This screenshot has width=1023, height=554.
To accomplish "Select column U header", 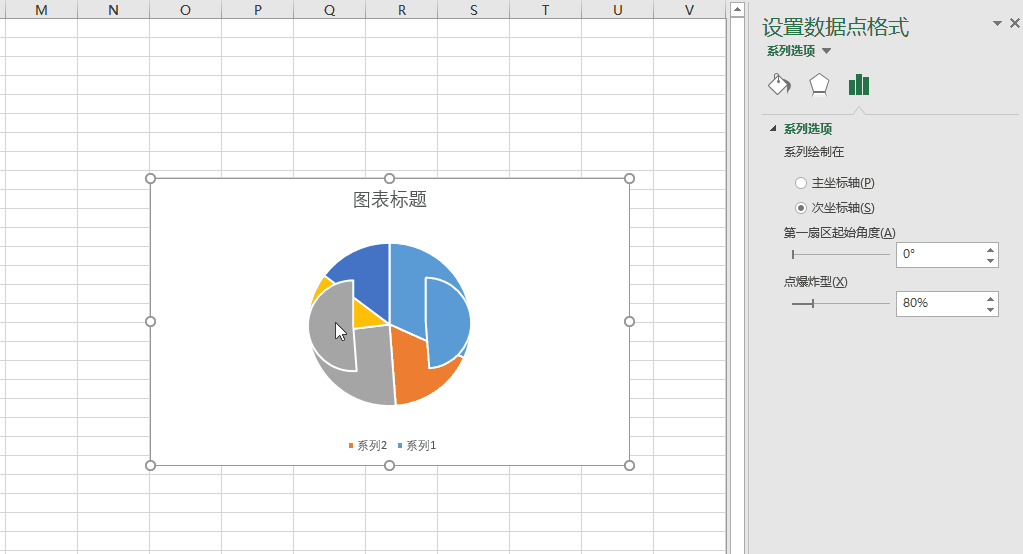I will pos(618,10).
